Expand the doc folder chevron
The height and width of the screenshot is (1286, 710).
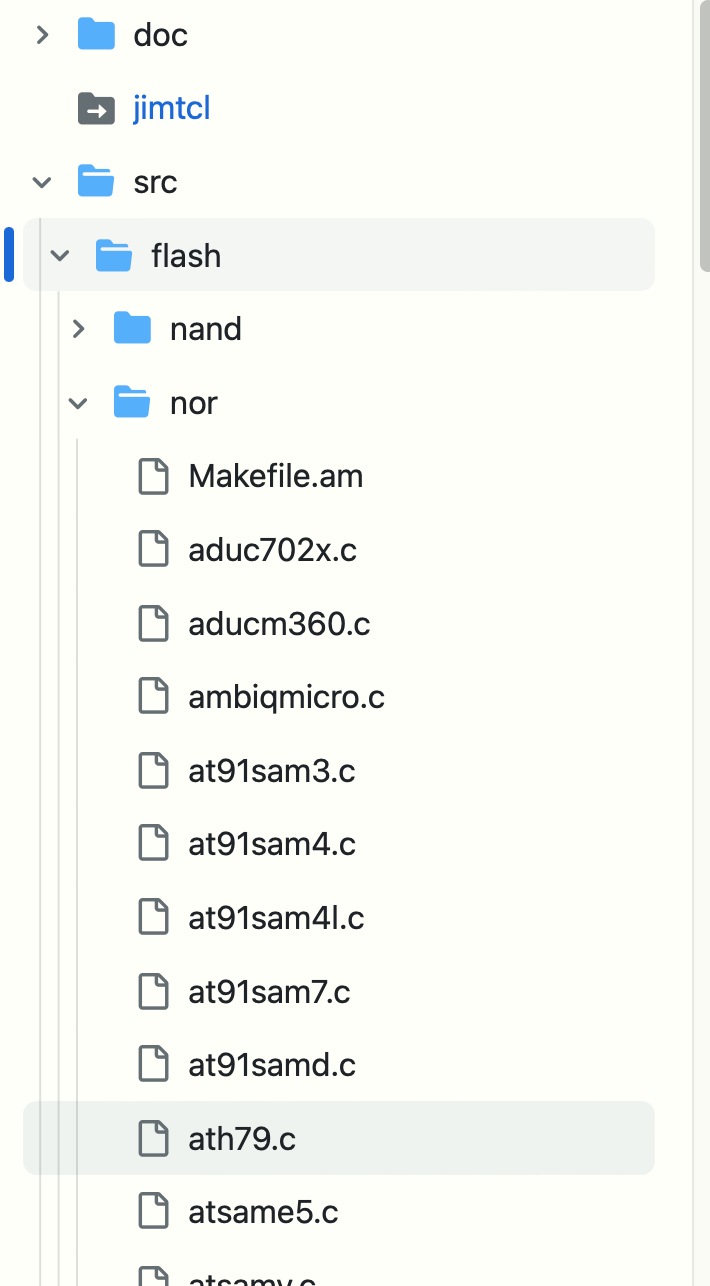tap(42, 35)
